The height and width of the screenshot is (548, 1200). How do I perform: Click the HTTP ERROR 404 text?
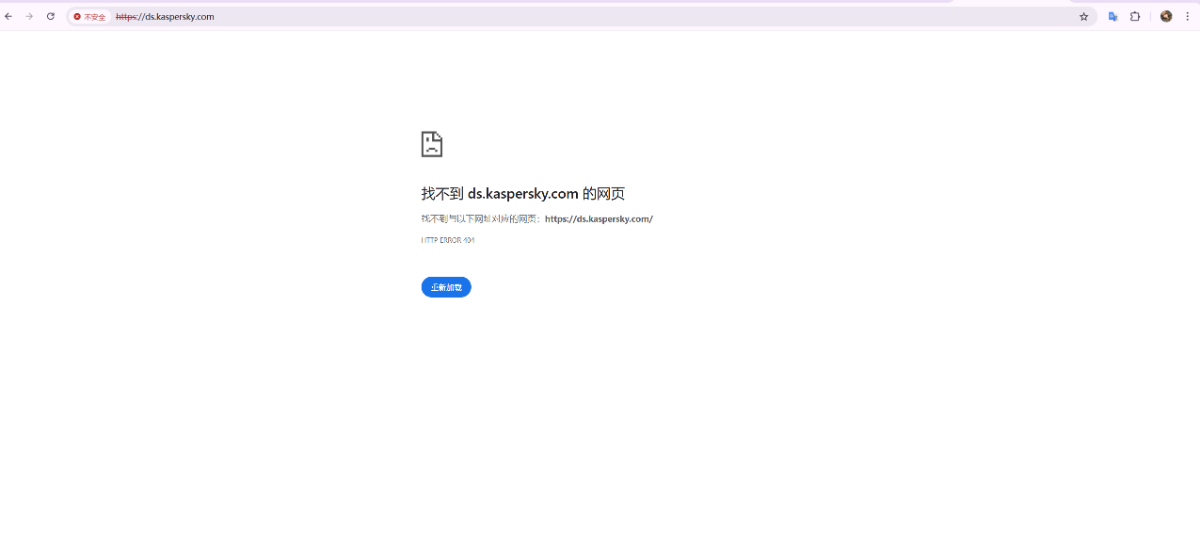(448, 241)
